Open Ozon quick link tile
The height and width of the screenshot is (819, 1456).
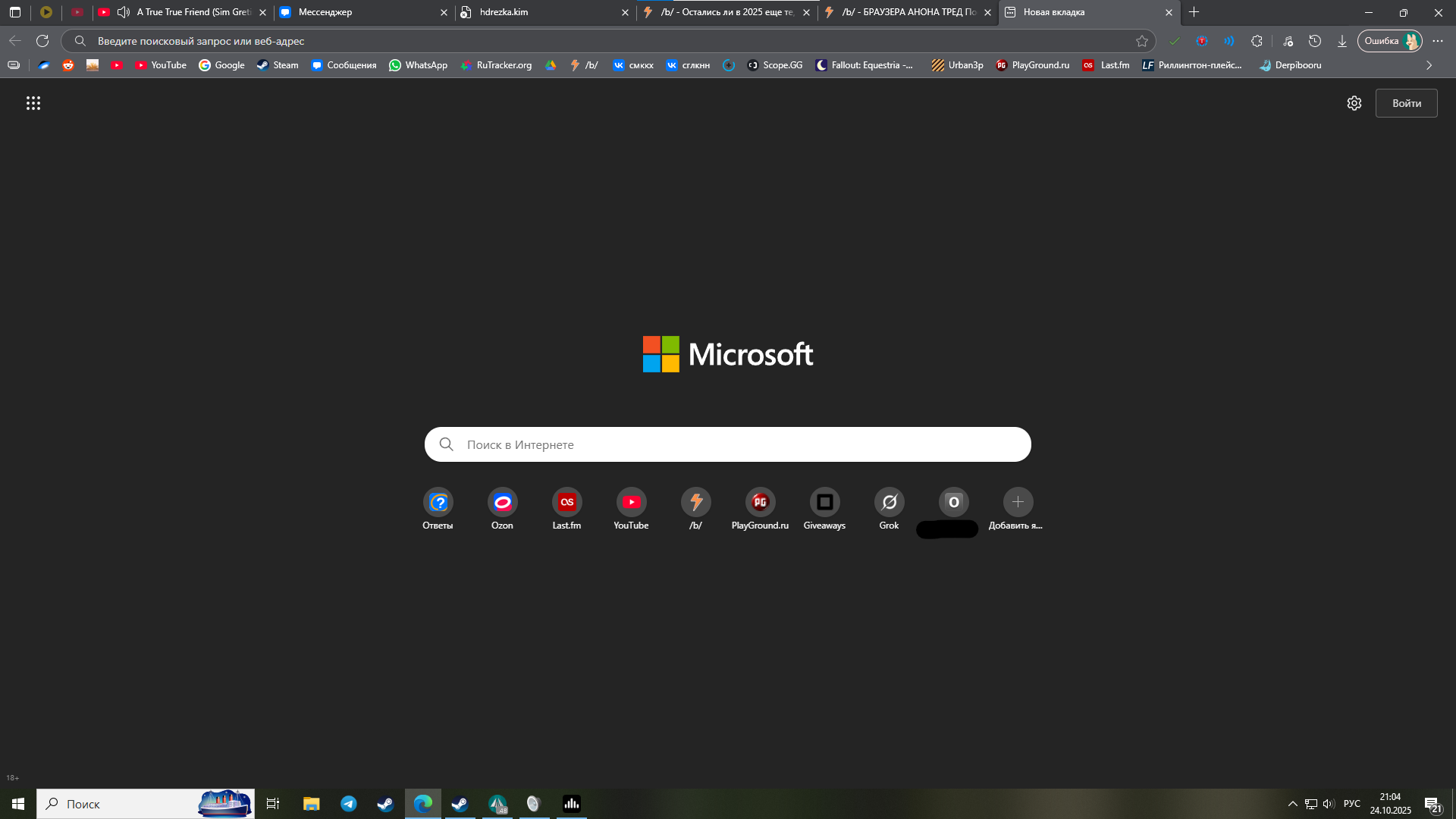tap(502, 502)
